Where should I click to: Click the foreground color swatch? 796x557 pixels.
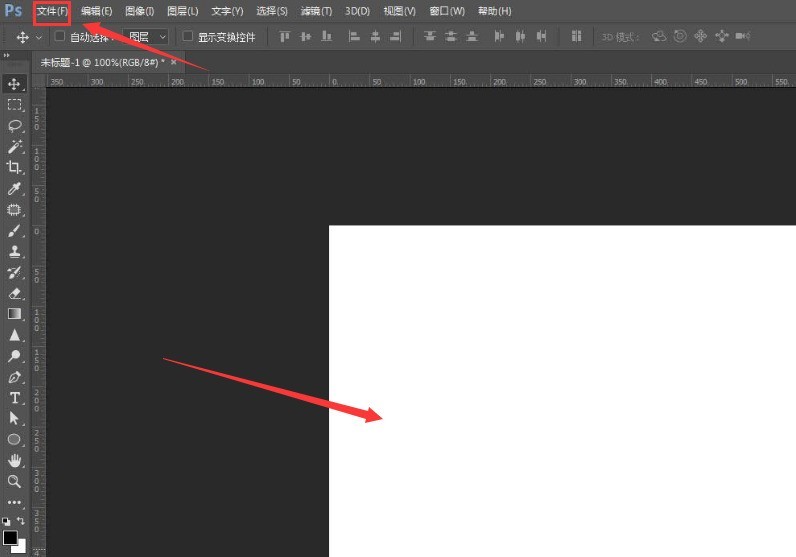tap(11, 537)
